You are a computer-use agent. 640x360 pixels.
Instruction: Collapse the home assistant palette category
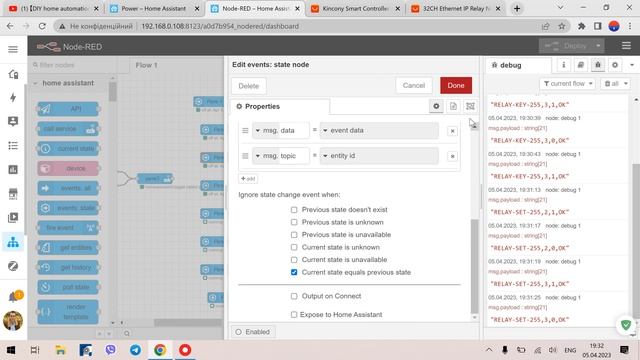[35, 83]
